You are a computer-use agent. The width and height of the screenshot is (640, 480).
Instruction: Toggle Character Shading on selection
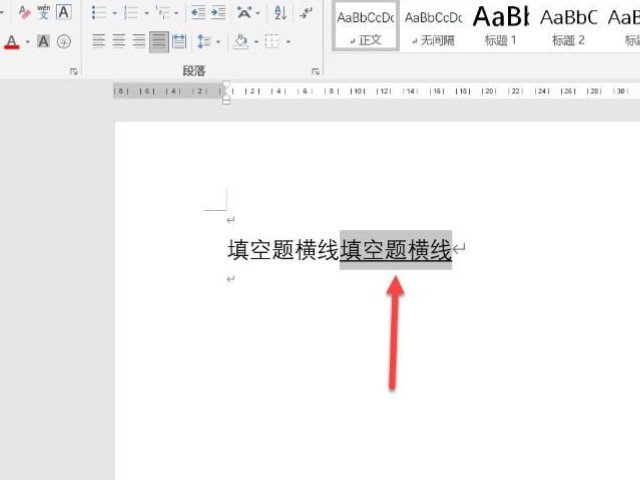click(43, 41)
